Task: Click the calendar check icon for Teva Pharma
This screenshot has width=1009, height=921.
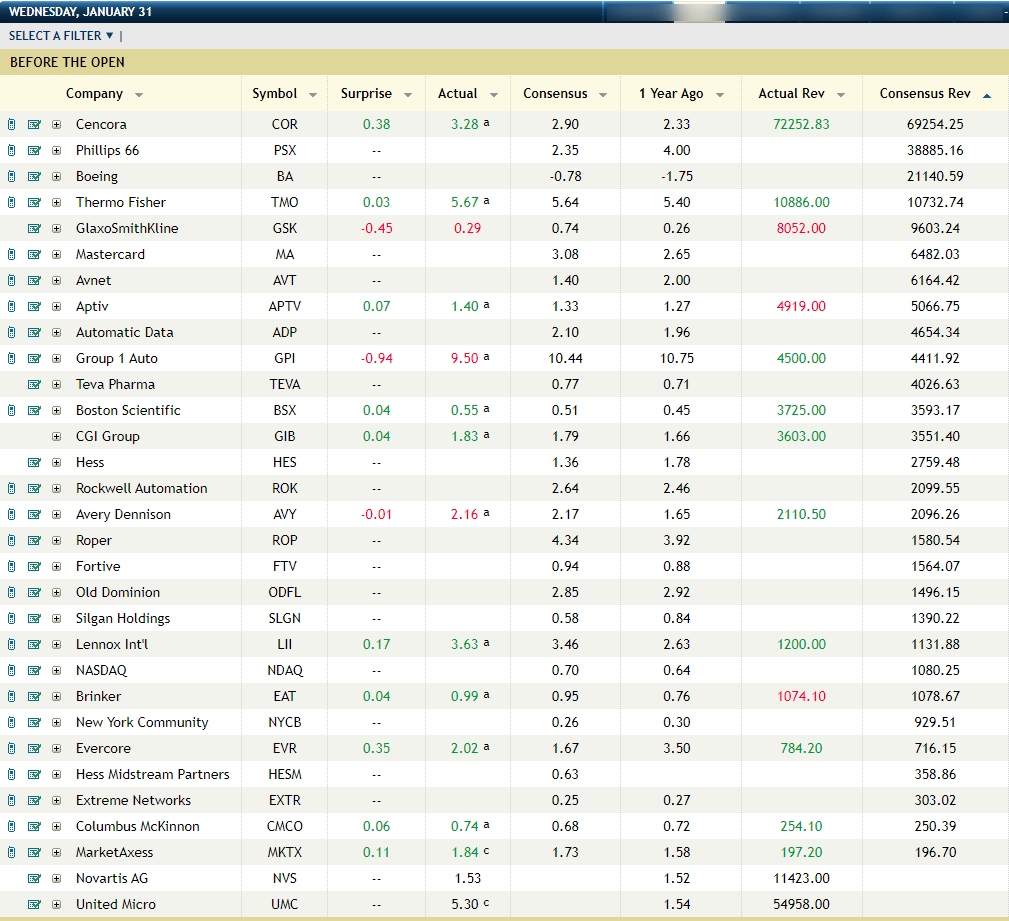Action: point(34,384)
